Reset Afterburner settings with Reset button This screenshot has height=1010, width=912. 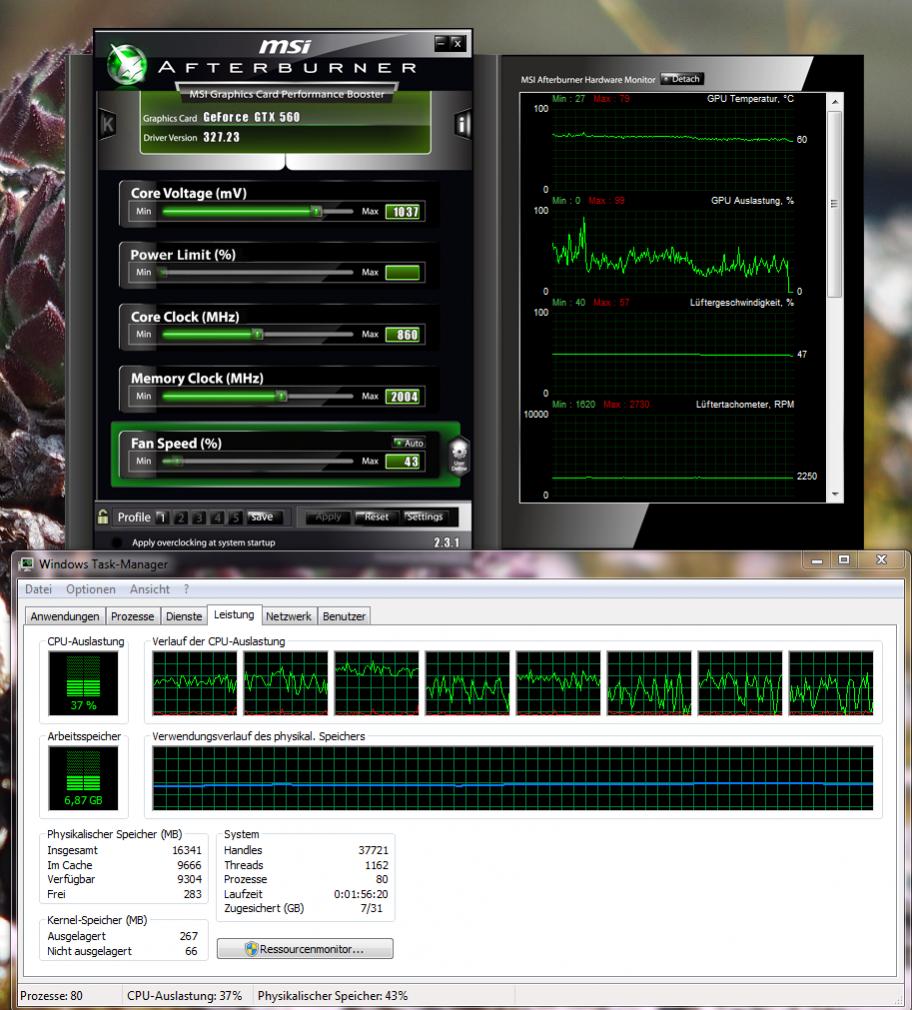point(375,517)
